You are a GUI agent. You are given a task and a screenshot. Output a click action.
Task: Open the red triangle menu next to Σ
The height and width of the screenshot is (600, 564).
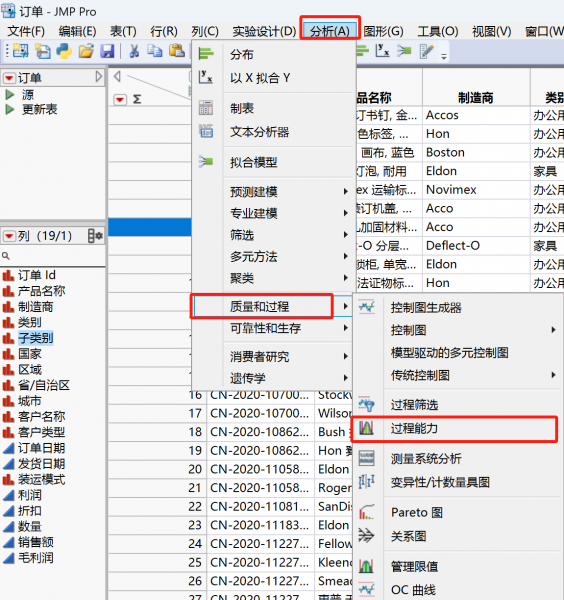(120, 100)
